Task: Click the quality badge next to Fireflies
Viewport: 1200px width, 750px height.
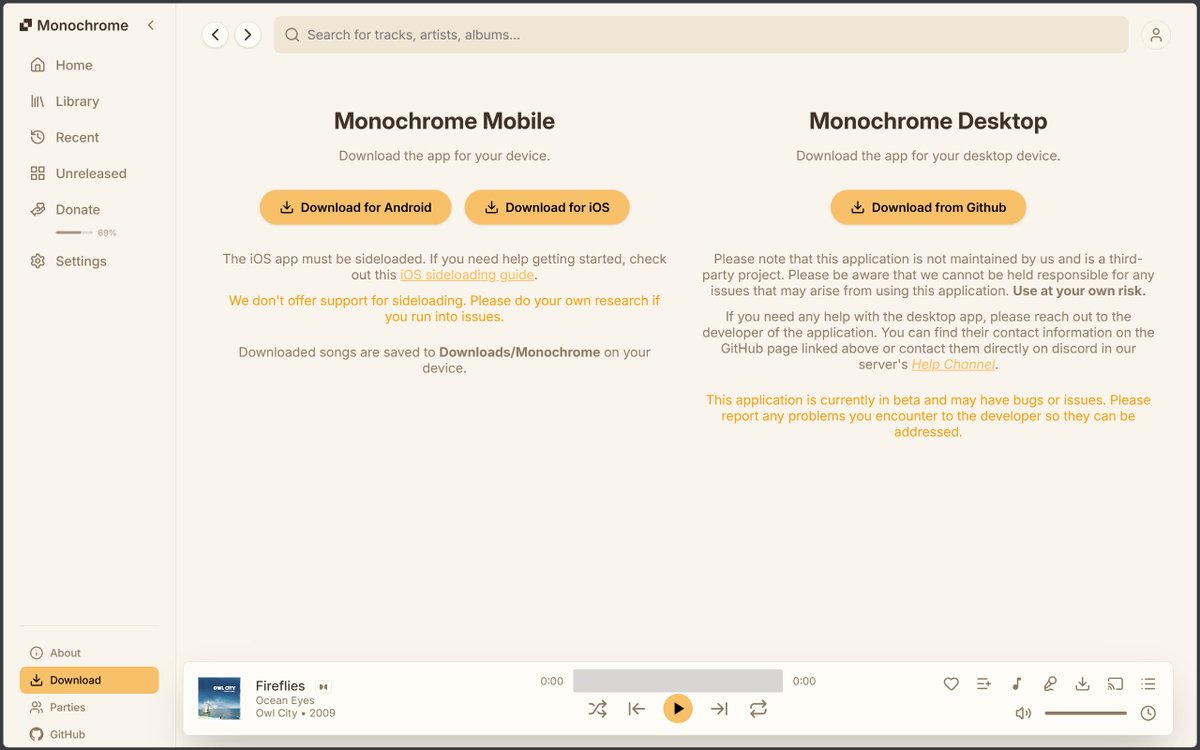Action: point(323,687)
